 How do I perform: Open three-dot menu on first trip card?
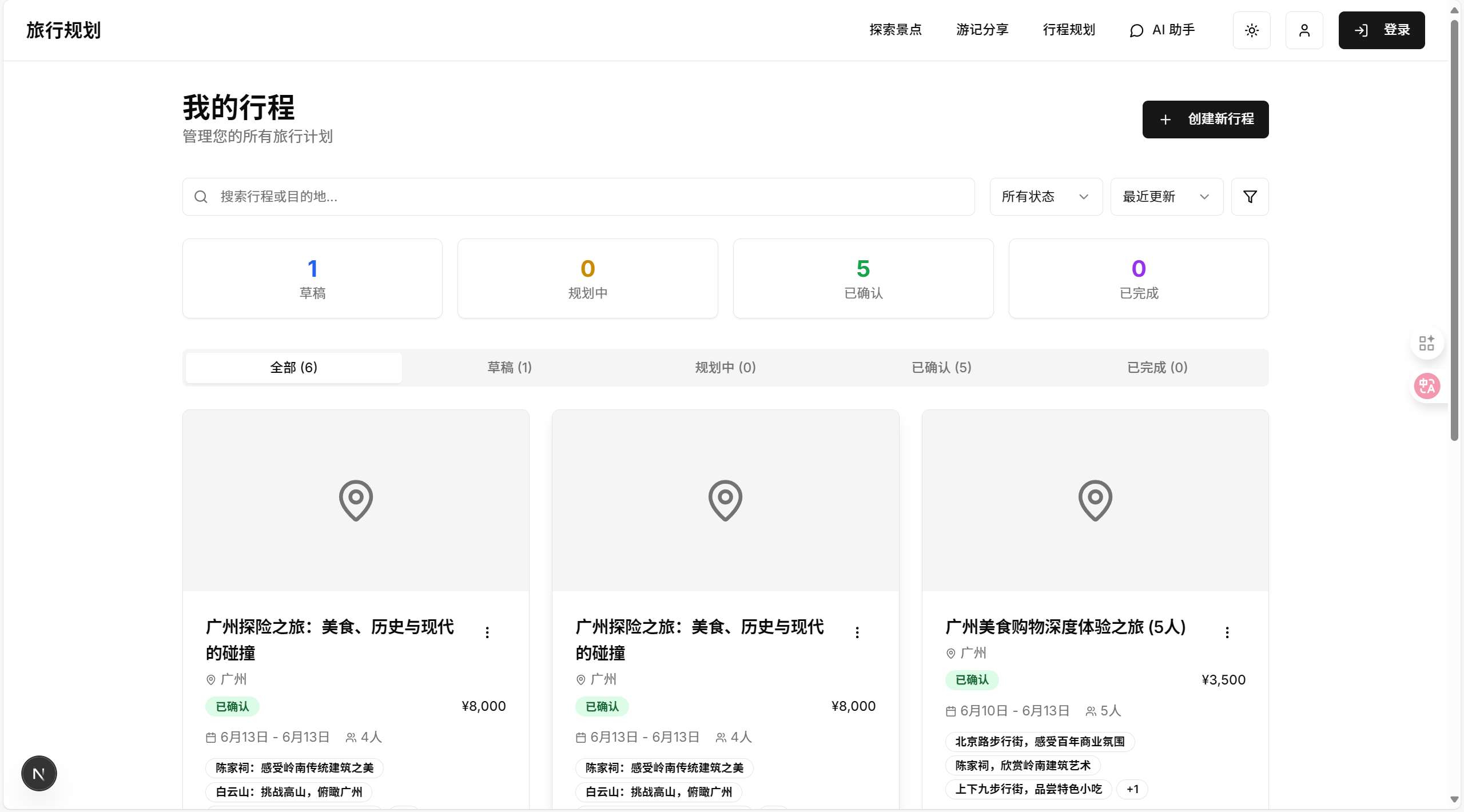[x=487, y=632]
